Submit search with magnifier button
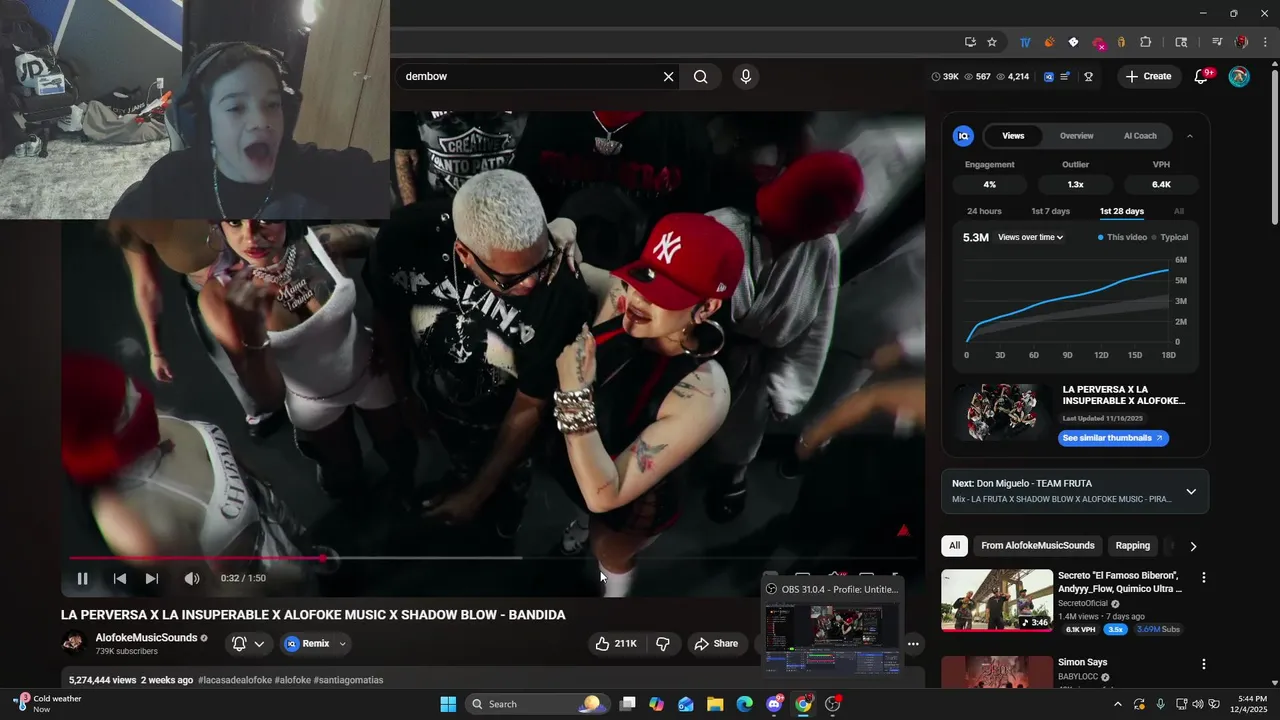The height and width of the screenshot is (720, 1280). (701, 76)
